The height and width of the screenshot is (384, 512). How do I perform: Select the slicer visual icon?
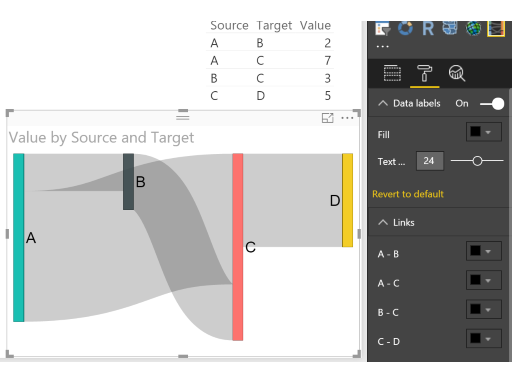coord(382,29)
